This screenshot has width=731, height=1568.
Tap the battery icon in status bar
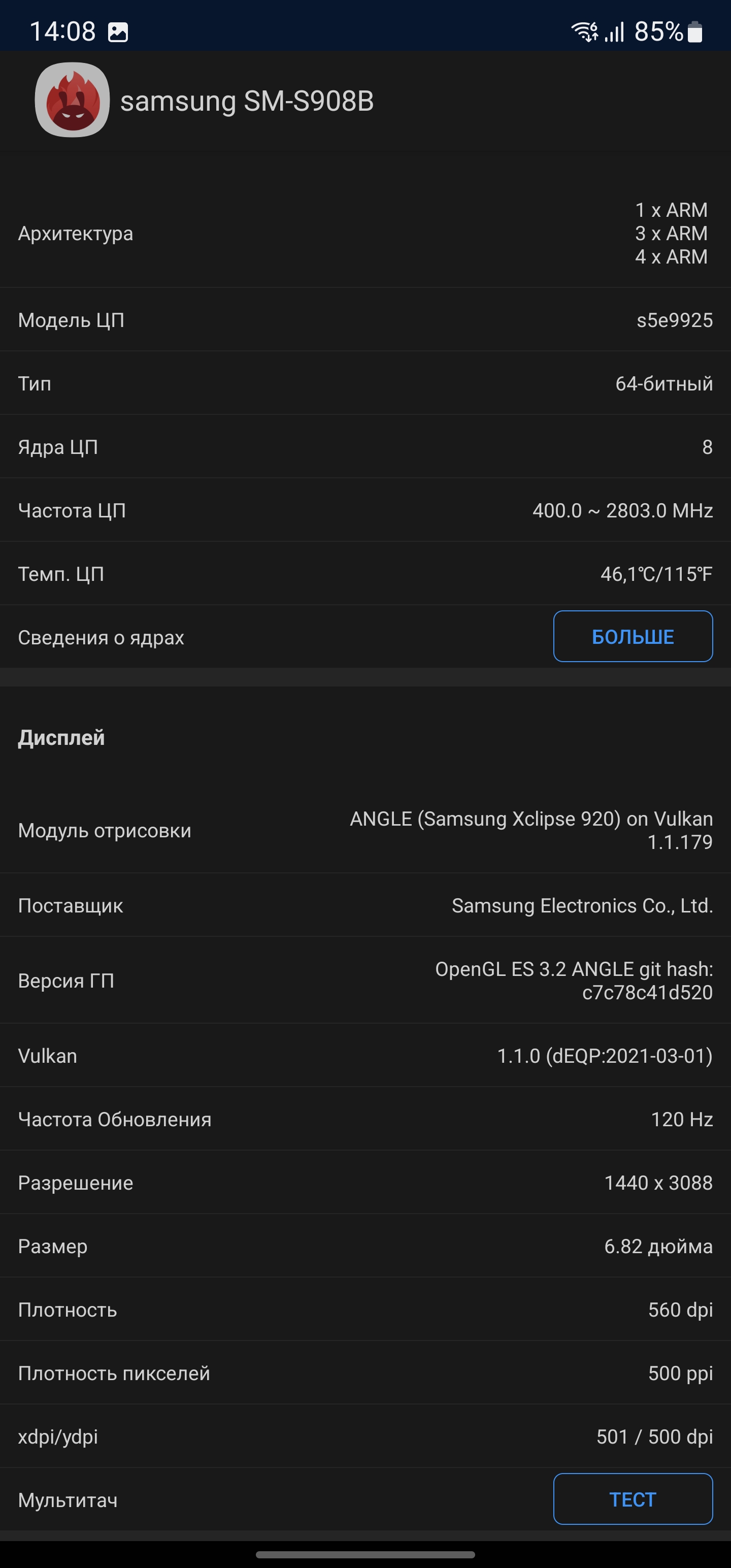[x=695, y=32]
